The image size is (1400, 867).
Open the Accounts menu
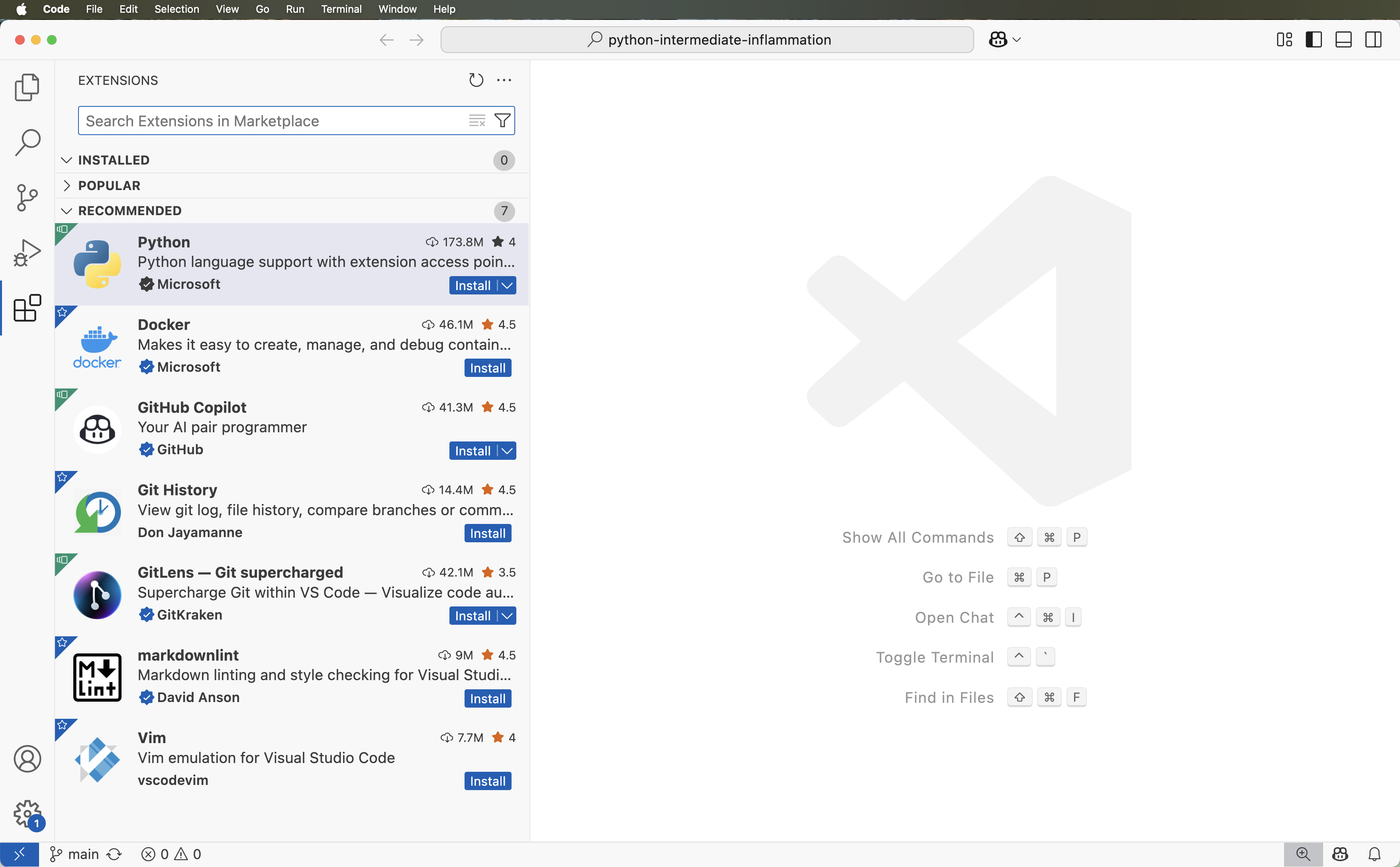click(x=27, y=758)
